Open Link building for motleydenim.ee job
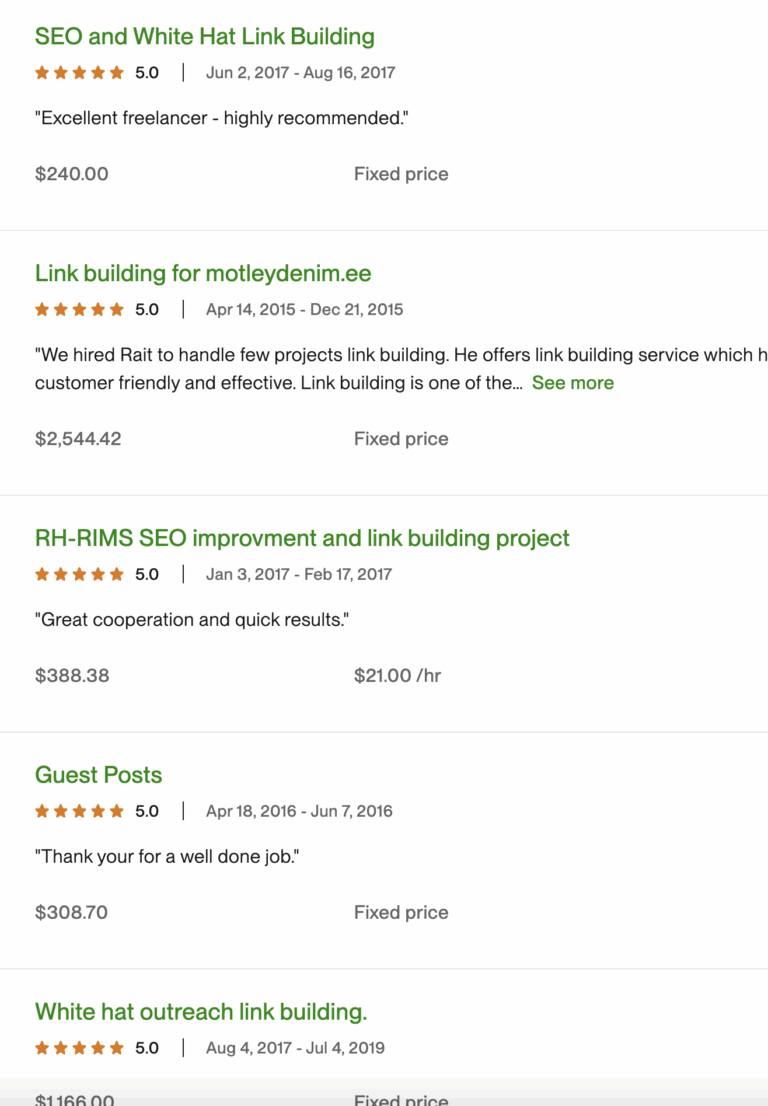 [x=203, y=274]
